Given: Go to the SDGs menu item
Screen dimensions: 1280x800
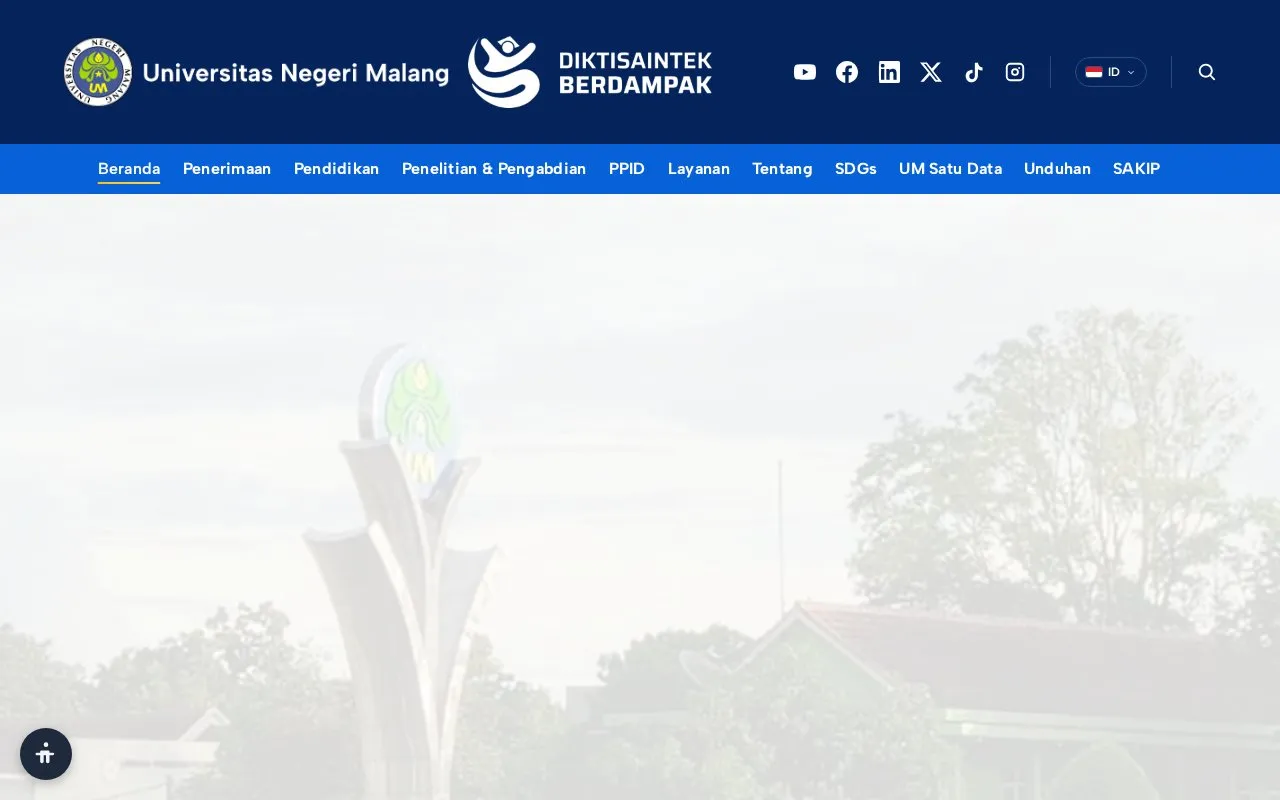Looking at the screenshot, I should coord(856,169).
